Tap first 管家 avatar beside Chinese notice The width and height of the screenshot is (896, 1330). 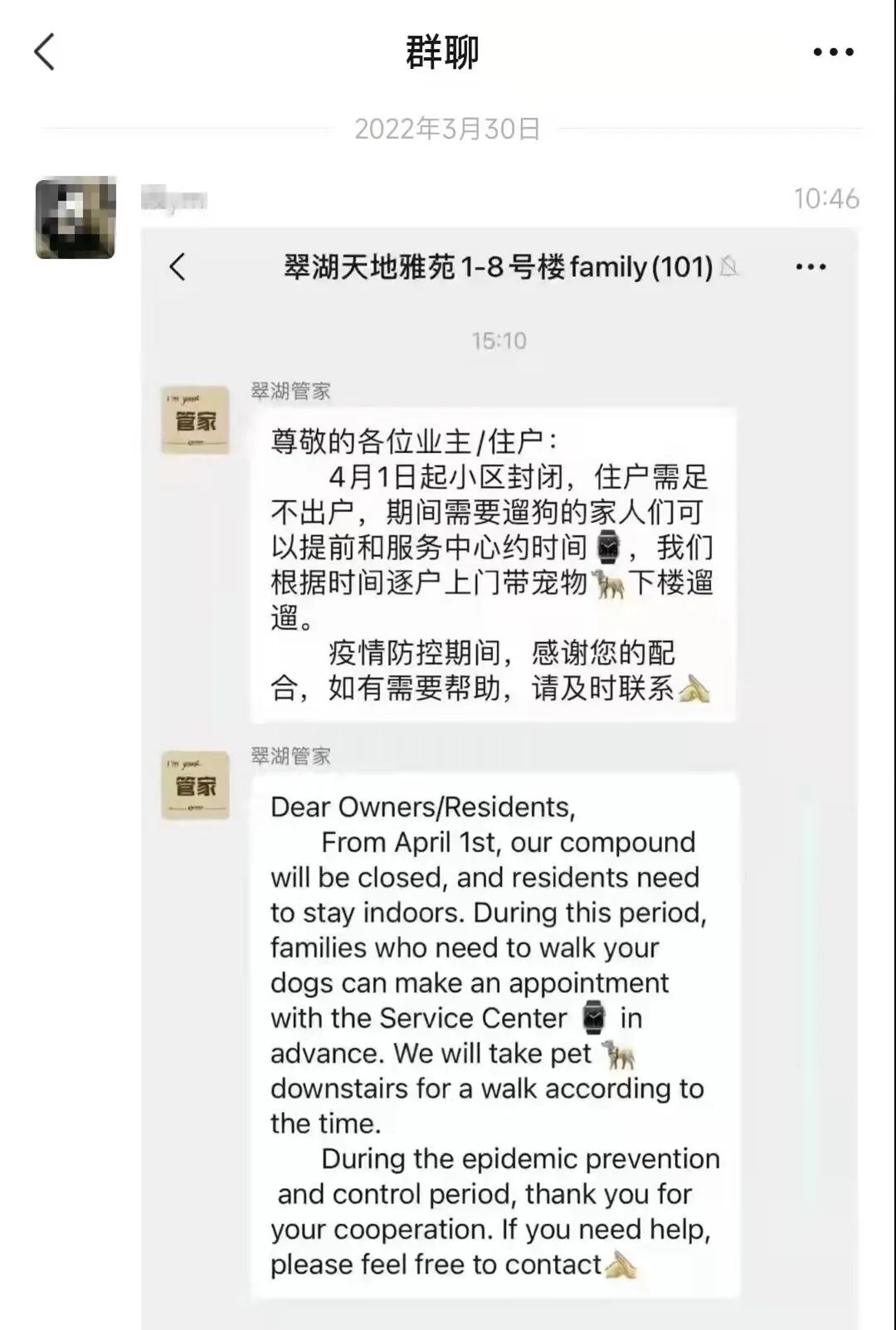pyautogui.click(x=195, y=420)
